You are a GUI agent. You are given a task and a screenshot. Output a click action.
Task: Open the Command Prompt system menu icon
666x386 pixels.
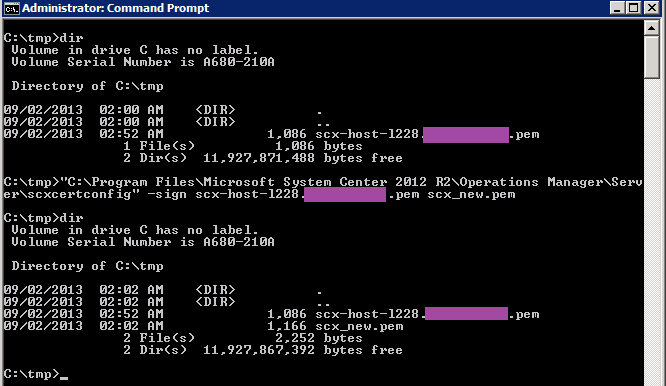coord(11,8)
